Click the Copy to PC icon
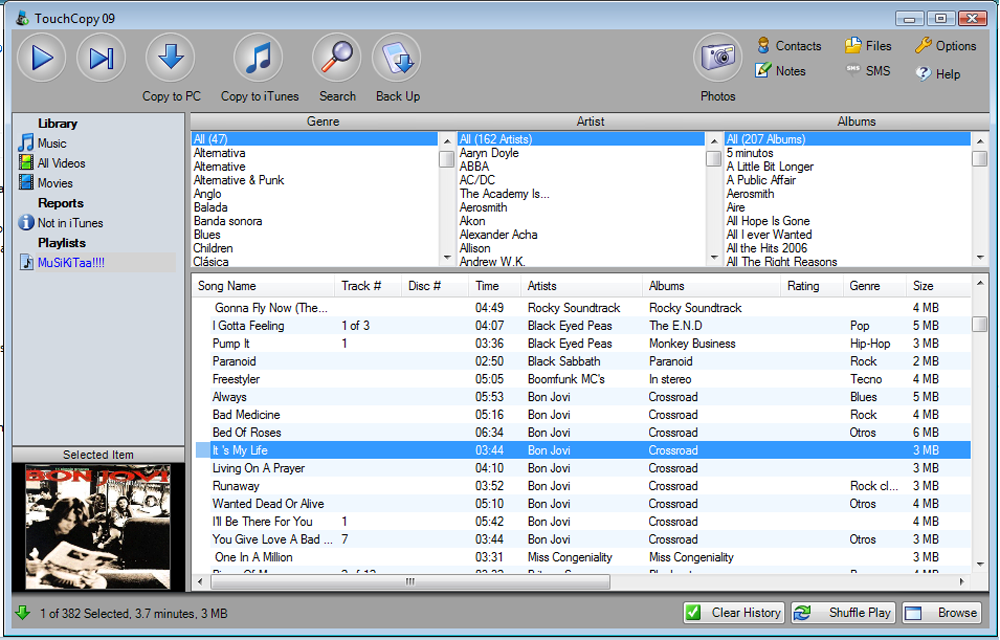Screen dimensions: 1000x640 click(x=170, y=58)
